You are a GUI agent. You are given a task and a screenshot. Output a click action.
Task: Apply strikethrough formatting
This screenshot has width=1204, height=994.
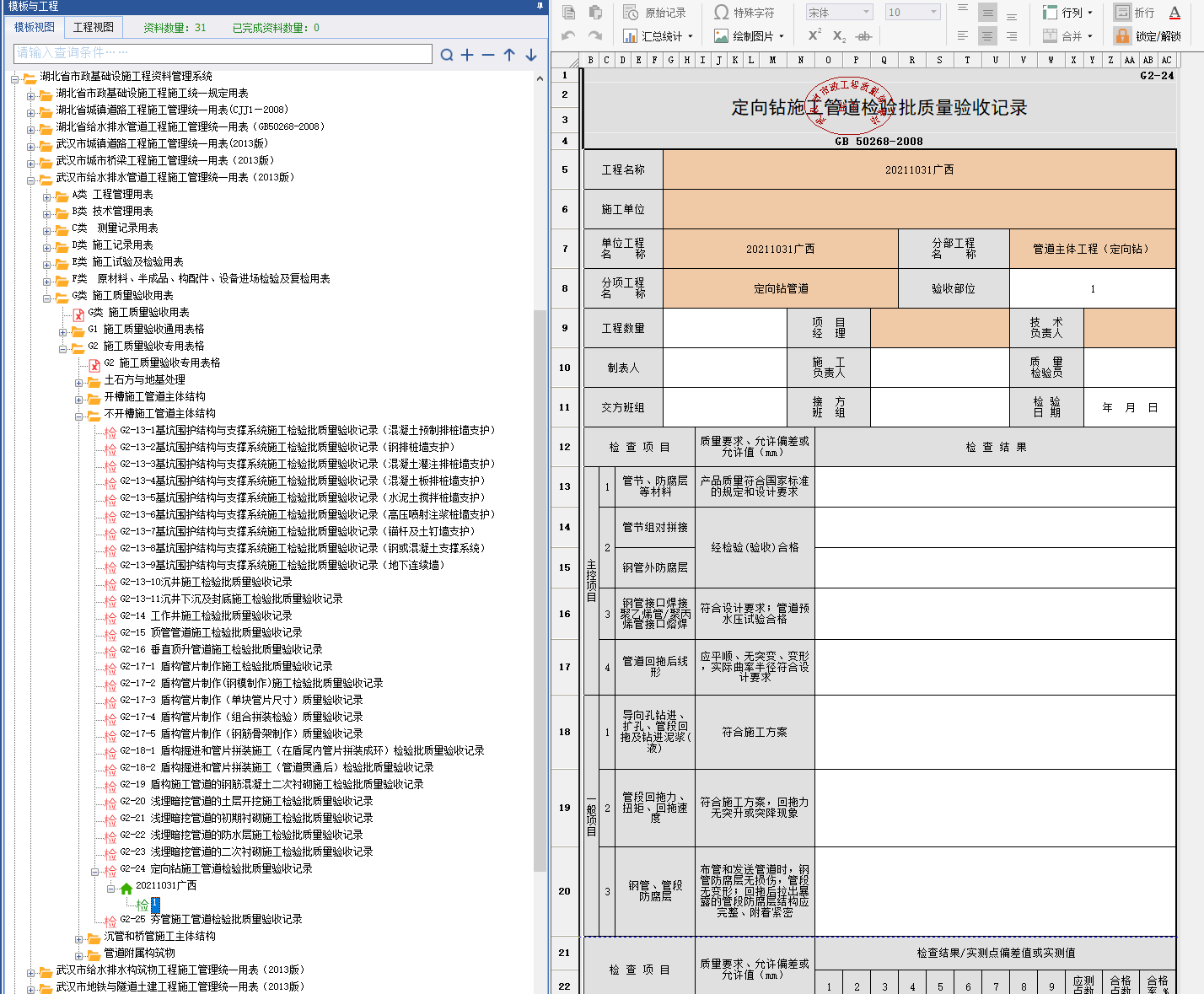[x=863, y=36]
